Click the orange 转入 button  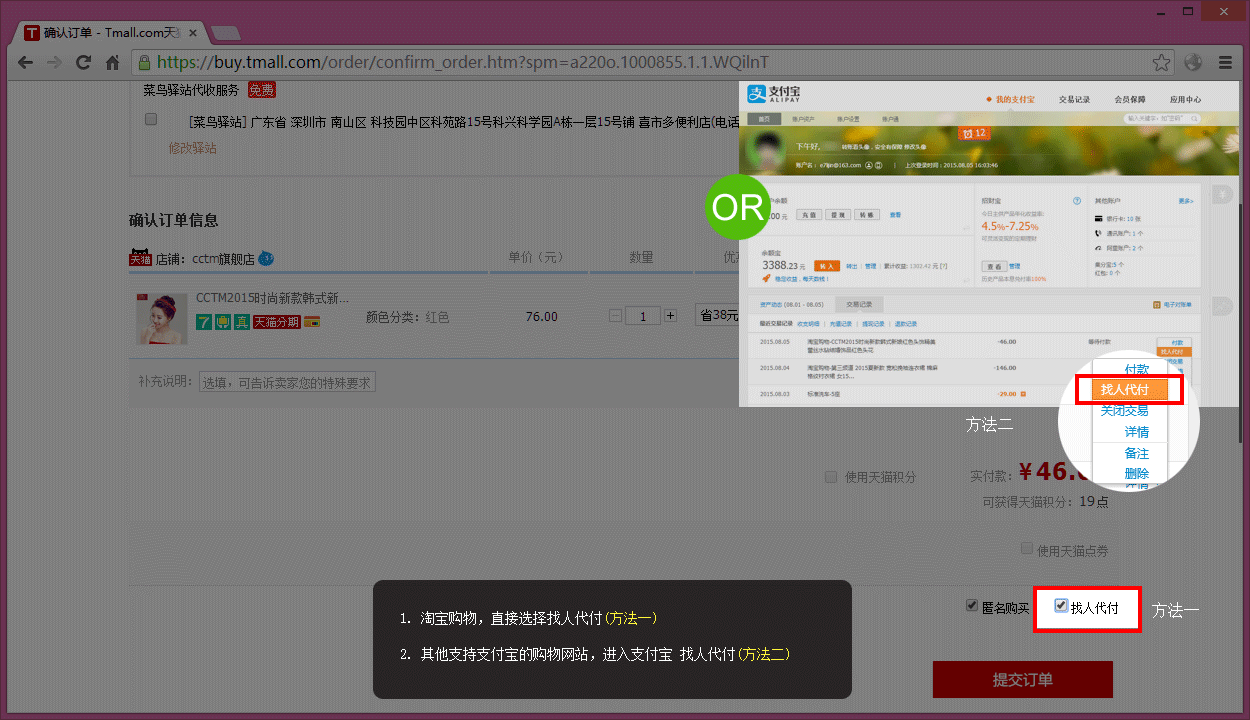click(826, 266)
